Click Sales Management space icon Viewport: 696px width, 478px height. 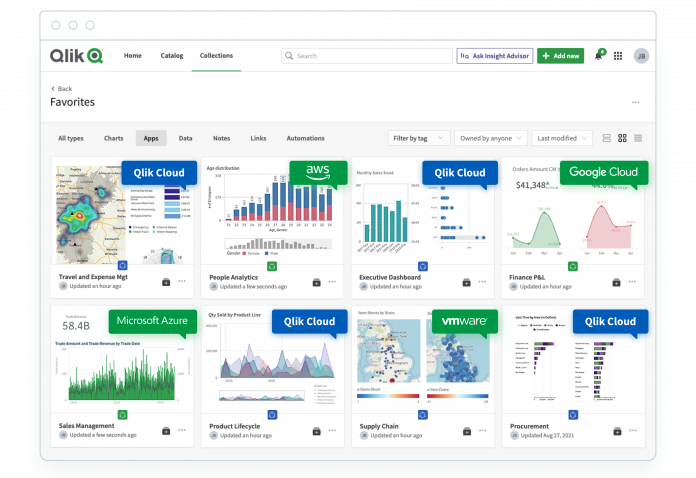(x=166, y=431)
